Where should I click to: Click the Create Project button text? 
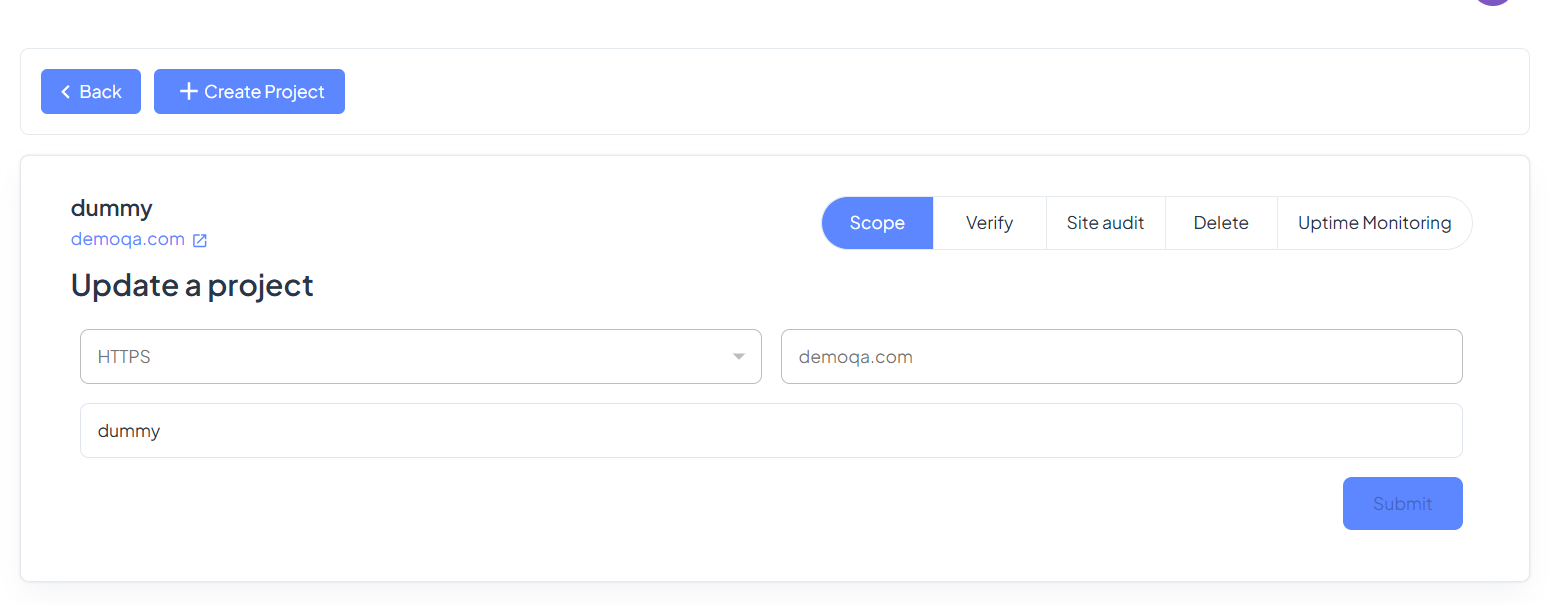pos(264,92)
